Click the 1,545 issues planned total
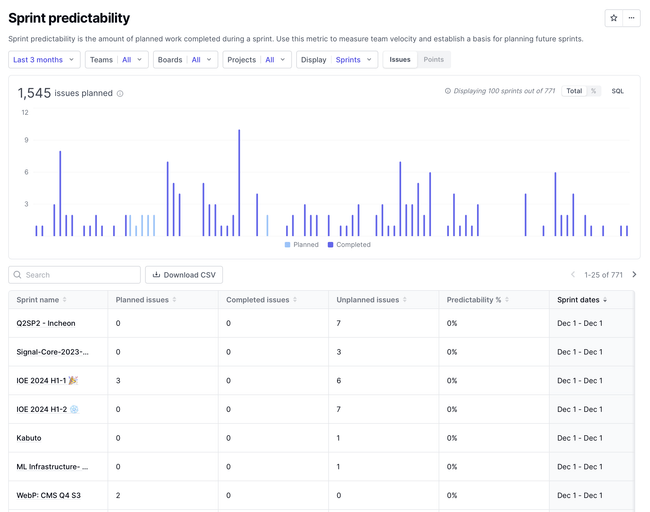This screenshot has width=650, height=512. (65, 93)
